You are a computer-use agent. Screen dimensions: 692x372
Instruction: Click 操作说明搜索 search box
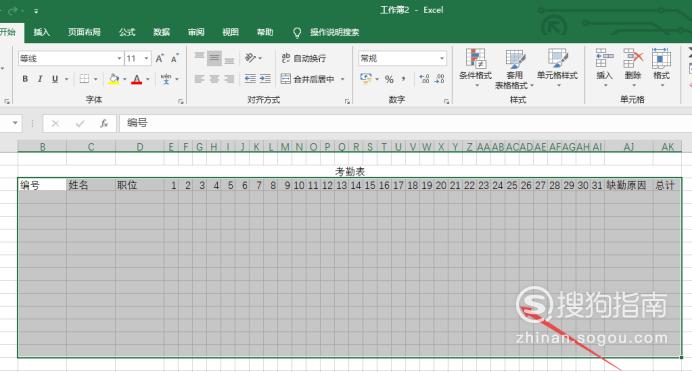pos(334,32)
